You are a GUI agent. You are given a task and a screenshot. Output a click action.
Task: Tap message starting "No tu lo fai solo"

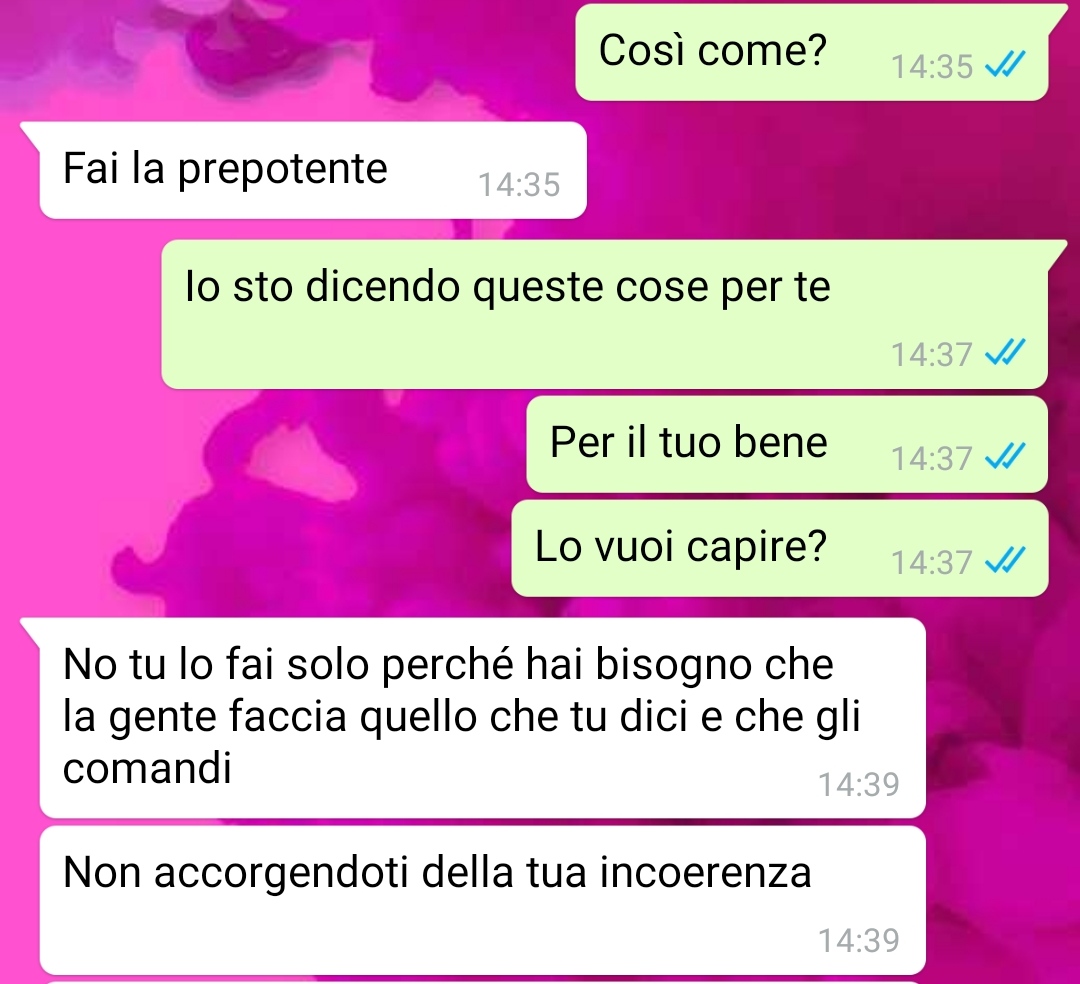482,718
